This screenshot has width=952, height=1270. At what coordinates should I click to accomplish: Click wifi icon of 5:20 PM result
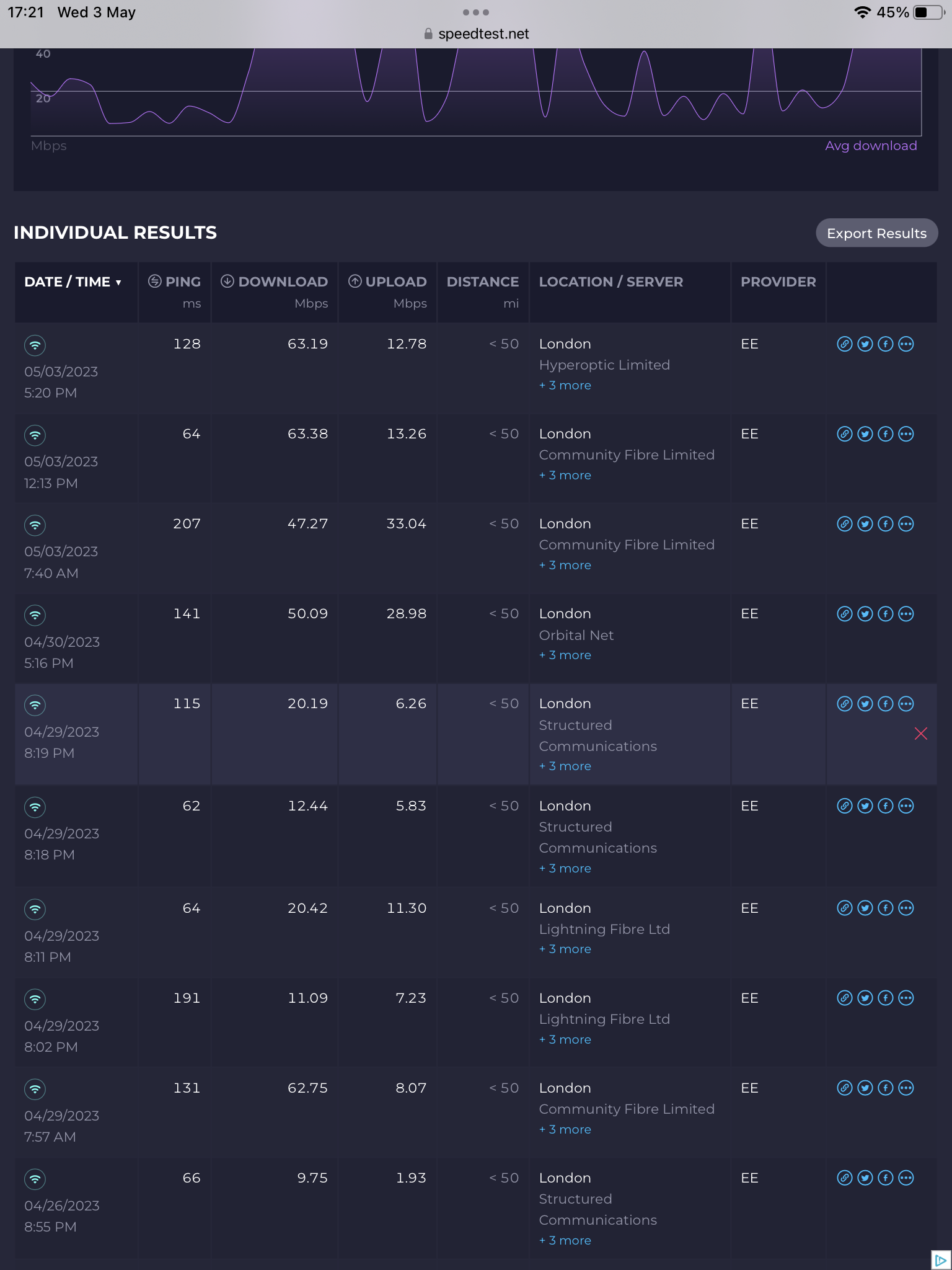35,345
